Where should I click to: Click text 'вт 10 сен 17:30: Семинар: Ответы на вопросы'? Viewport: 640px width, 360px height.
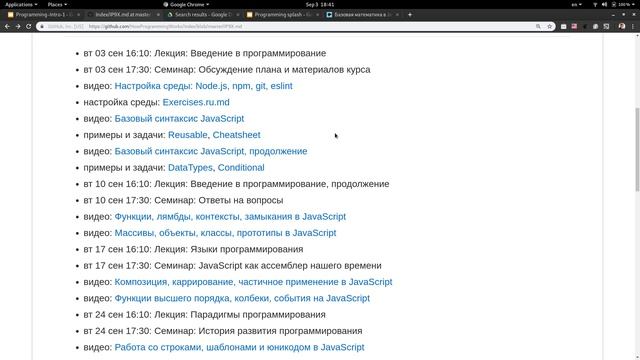(x=183, y=200)
